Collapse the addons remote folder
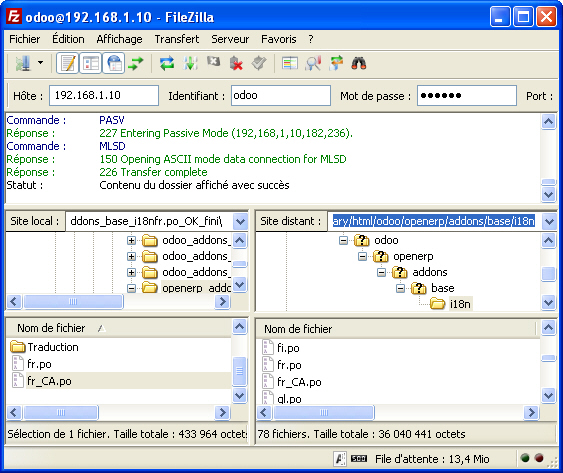Screen dimensions: 563x473 pos(382,273)
